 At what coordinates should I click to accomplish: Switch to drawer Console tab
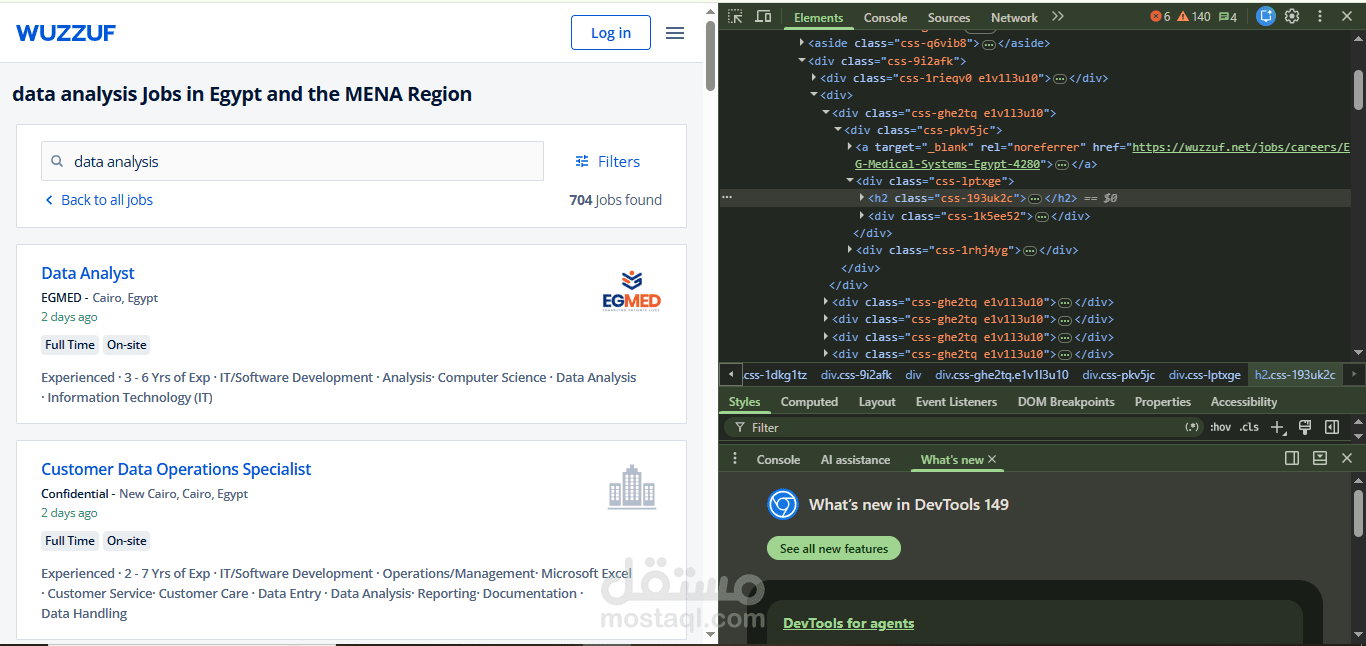(778, 460)
